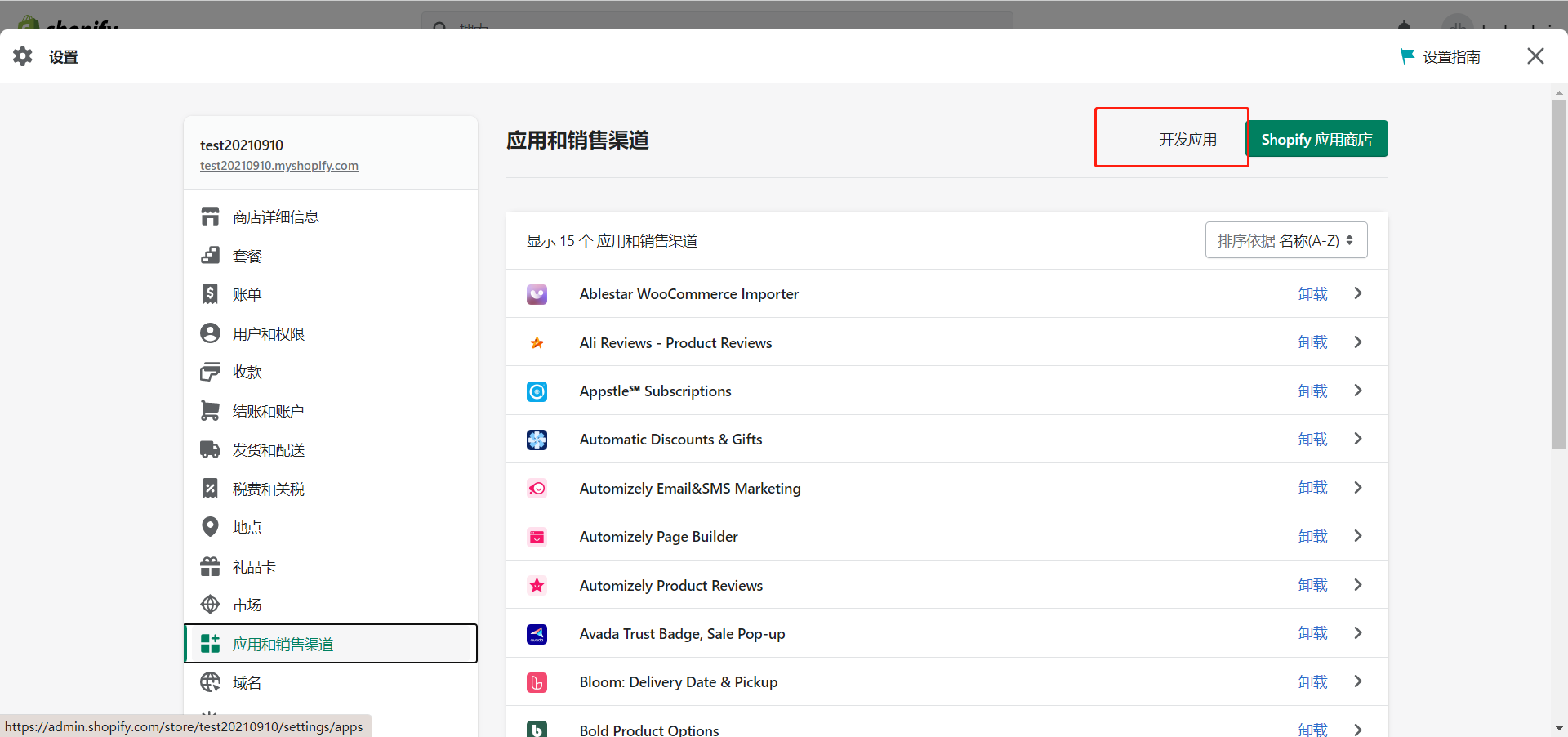
Task: Click the settings gear icon in header
Action: [23, 56]
